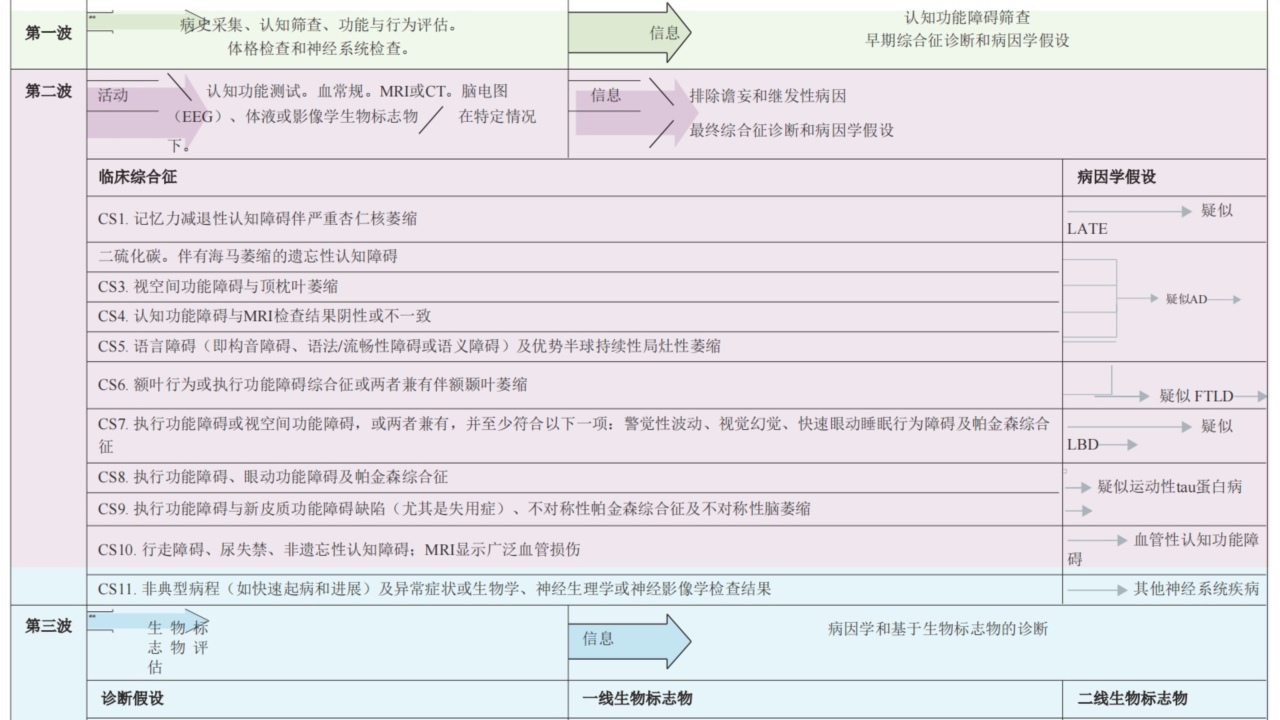Click the 认知功能障碍筛查 text
Screen dimensions: 1280x720
tap(967, 18)
